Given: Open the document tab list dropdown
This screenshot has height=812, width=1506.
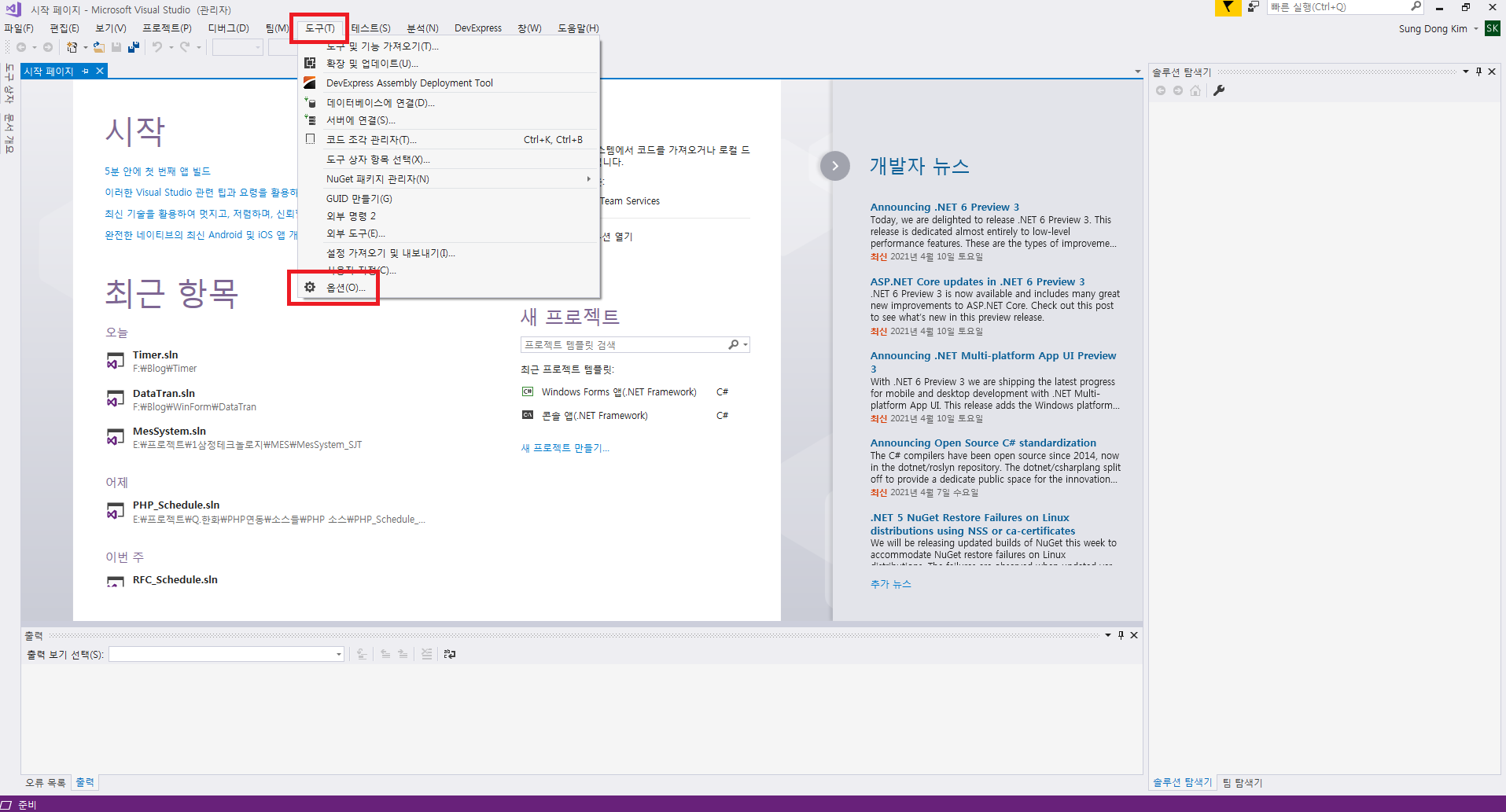Looking at the screenshot, I should (1138, 72).
